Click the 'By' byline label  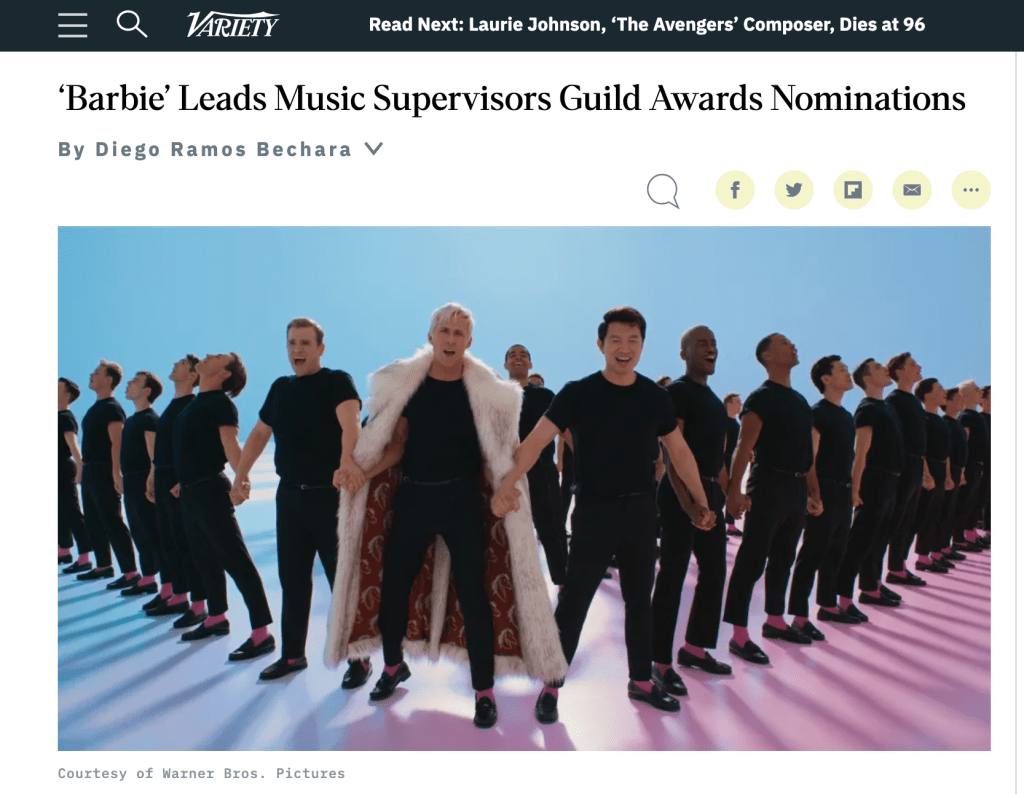(x=72, y=150)
